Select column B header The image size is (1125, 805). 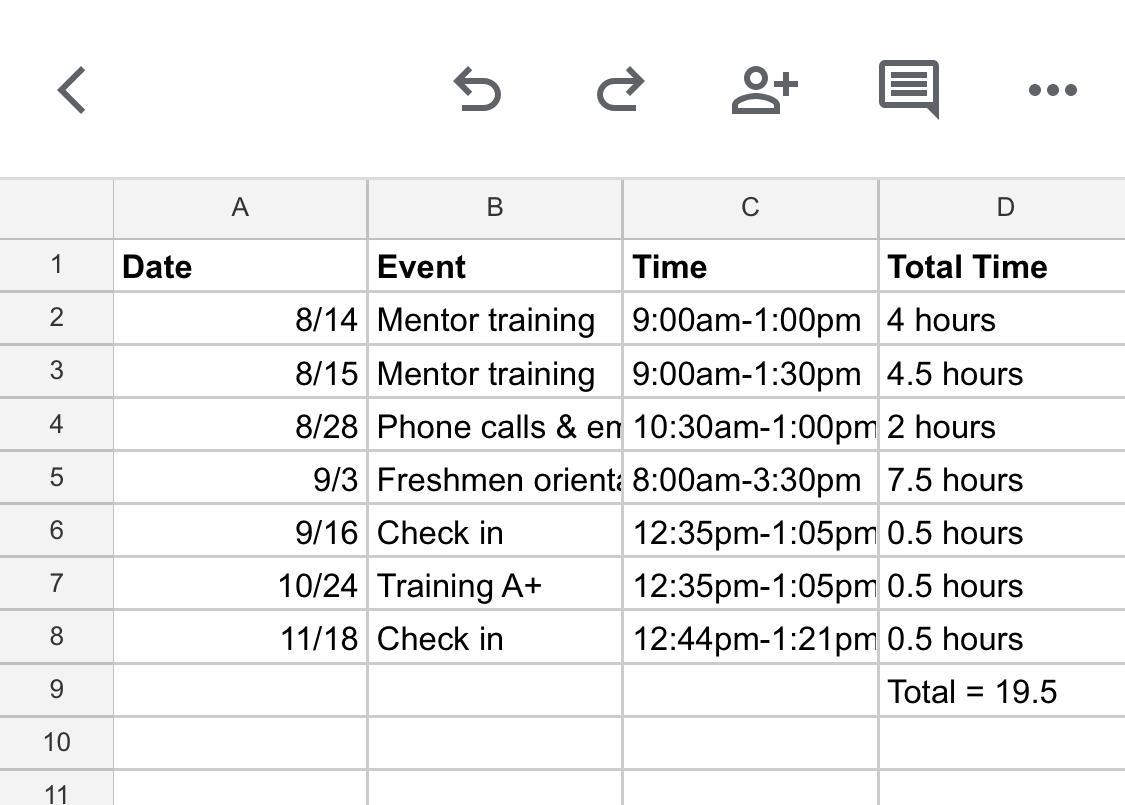[494, 208]
